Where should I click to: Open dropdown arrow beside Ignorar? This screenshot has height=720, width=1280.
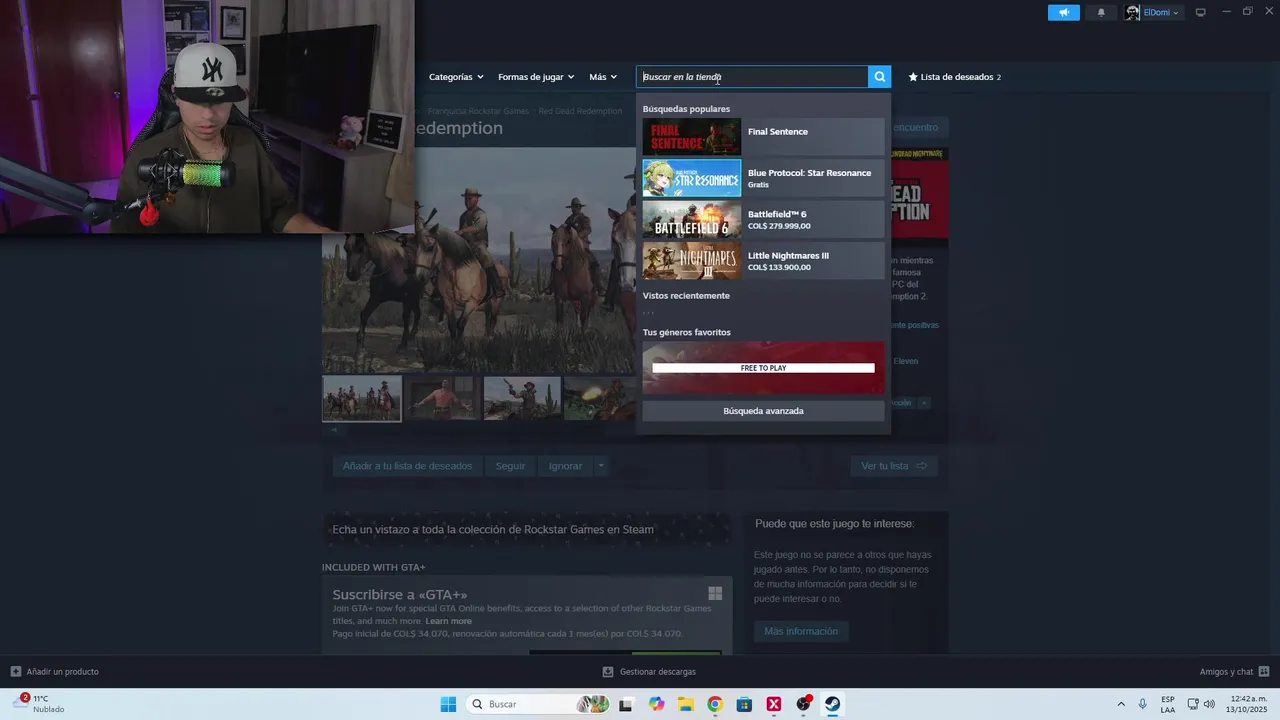[600, 466]
